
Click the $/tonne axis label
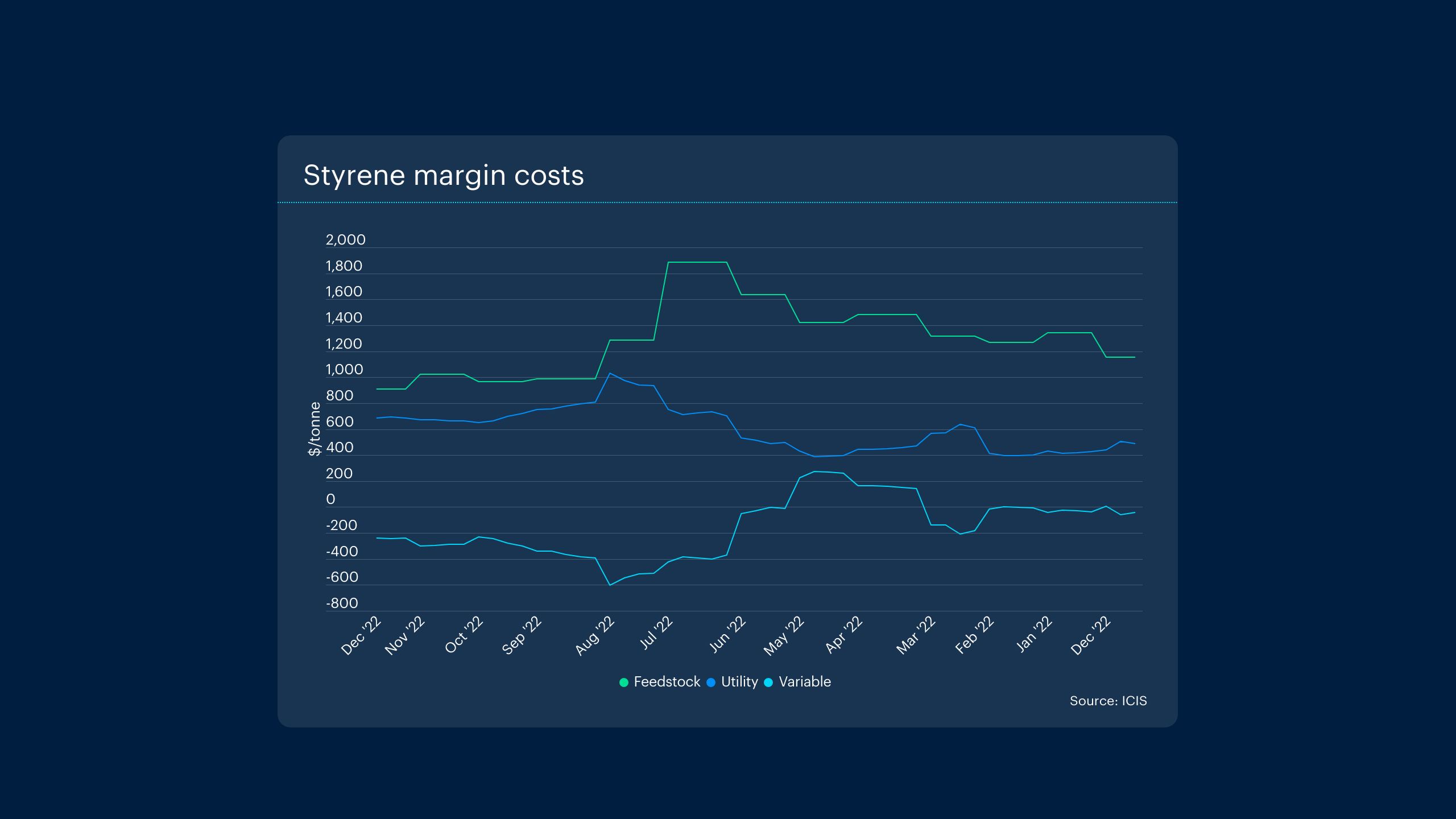click(314, 429)
